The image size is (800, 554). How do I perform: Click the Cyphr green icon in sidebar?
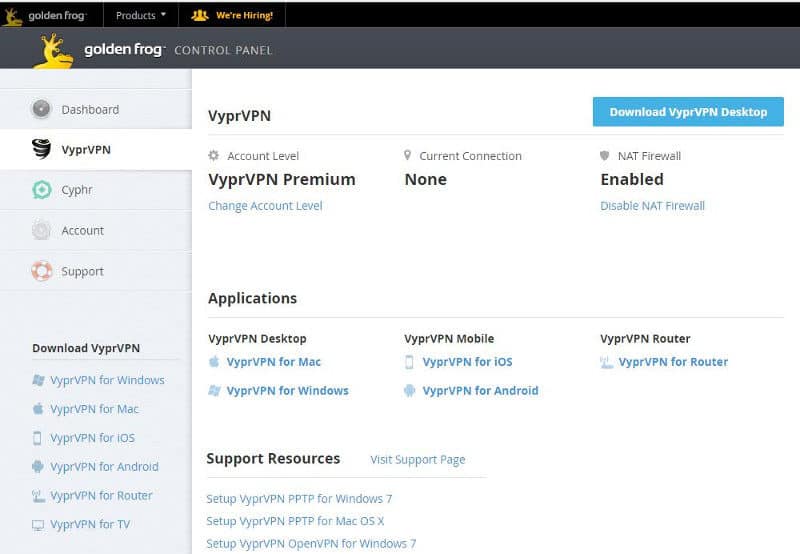(42, 190)
